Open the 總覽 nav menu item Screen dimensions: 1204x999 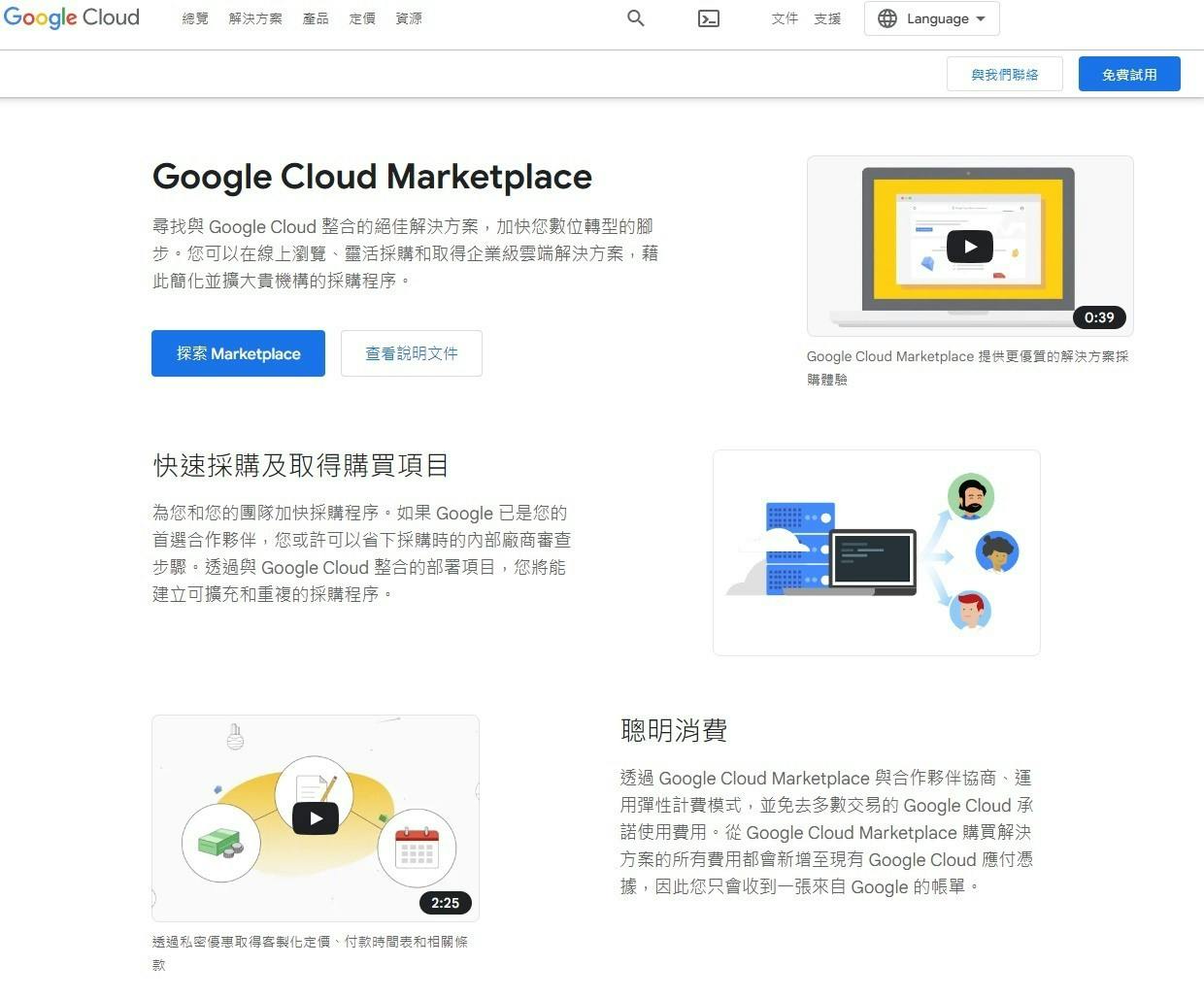tap(195, 18)
